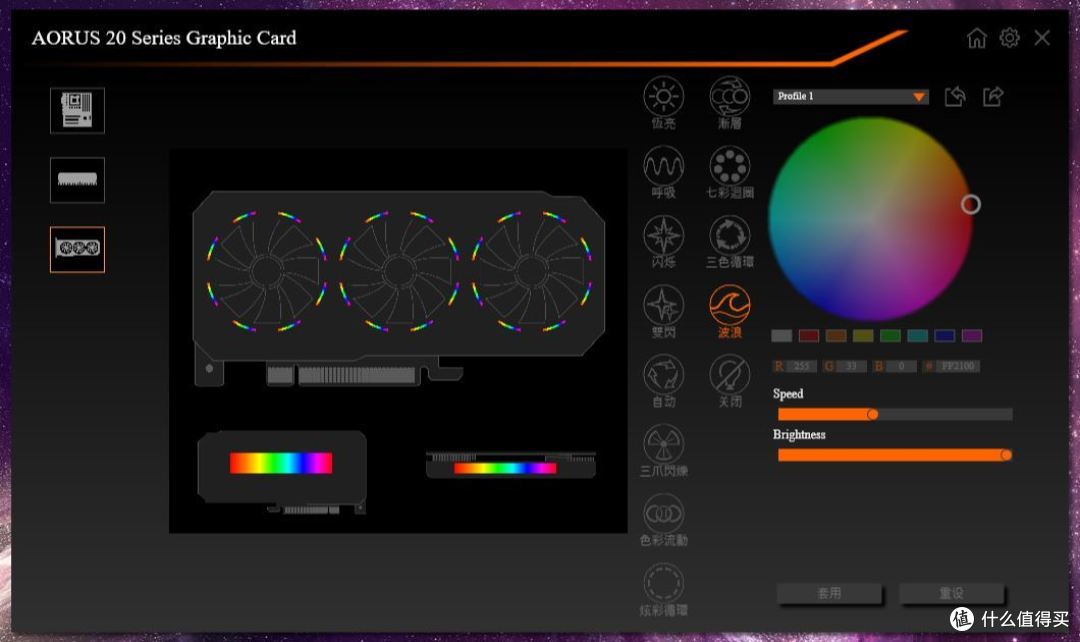The image size is (1080, 642).
Task: Go to home via house icon
Action: pyautogui.click(x=976, y=38)
